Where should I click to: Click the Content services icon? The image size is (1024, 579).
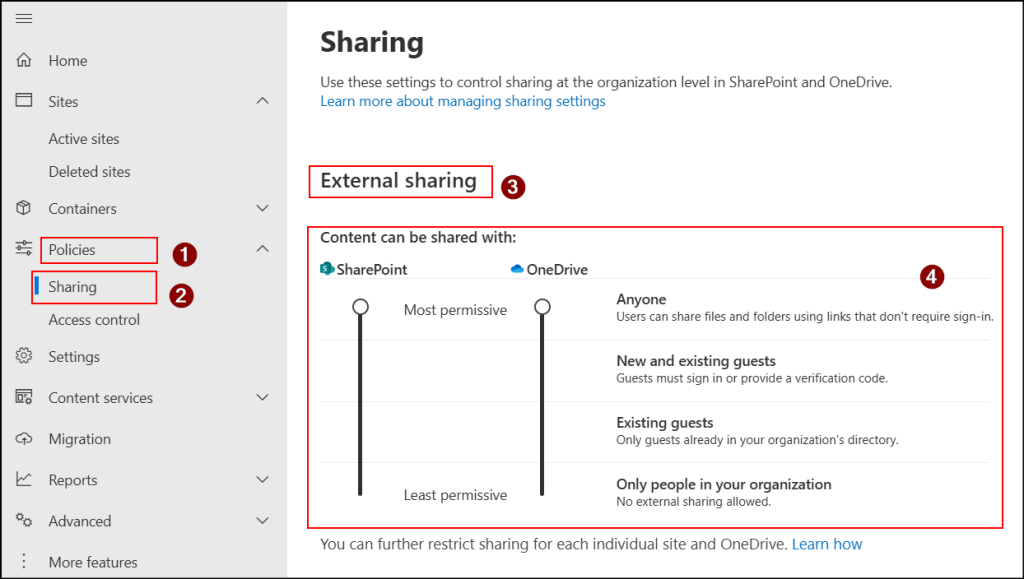pyautogui.click(x=24, y=397)
